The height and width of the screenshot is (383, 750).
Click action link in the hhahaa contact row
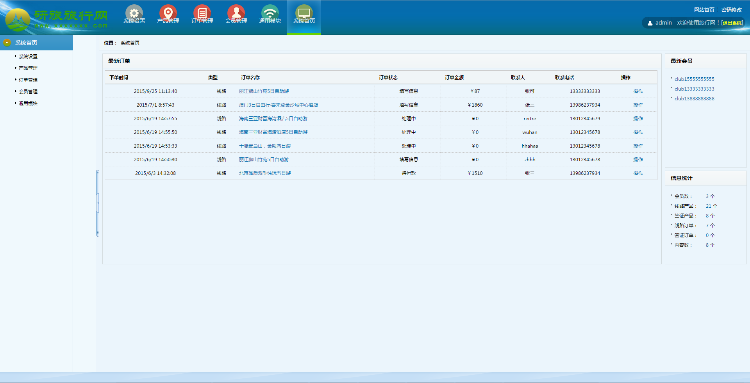(x=638, y=146)
